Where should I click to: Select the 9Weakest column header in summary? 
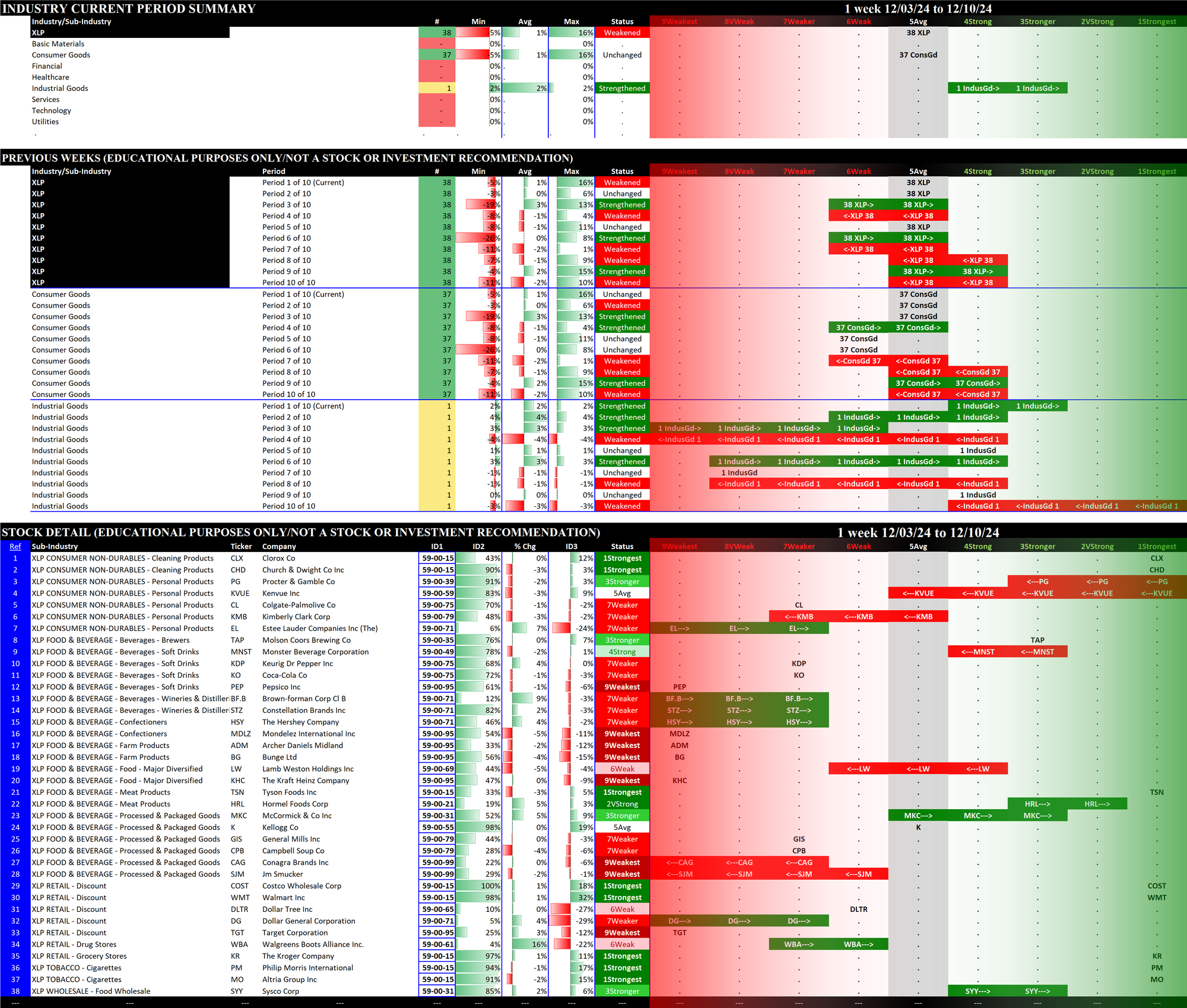680,21
